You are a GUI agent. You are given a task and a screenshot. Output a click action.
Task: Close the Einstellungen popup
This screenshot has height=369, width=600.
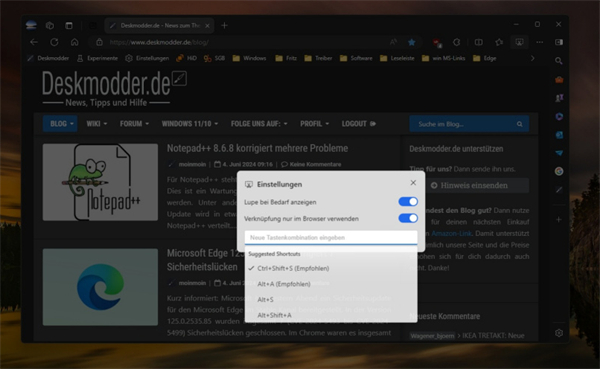click(413, 183)
